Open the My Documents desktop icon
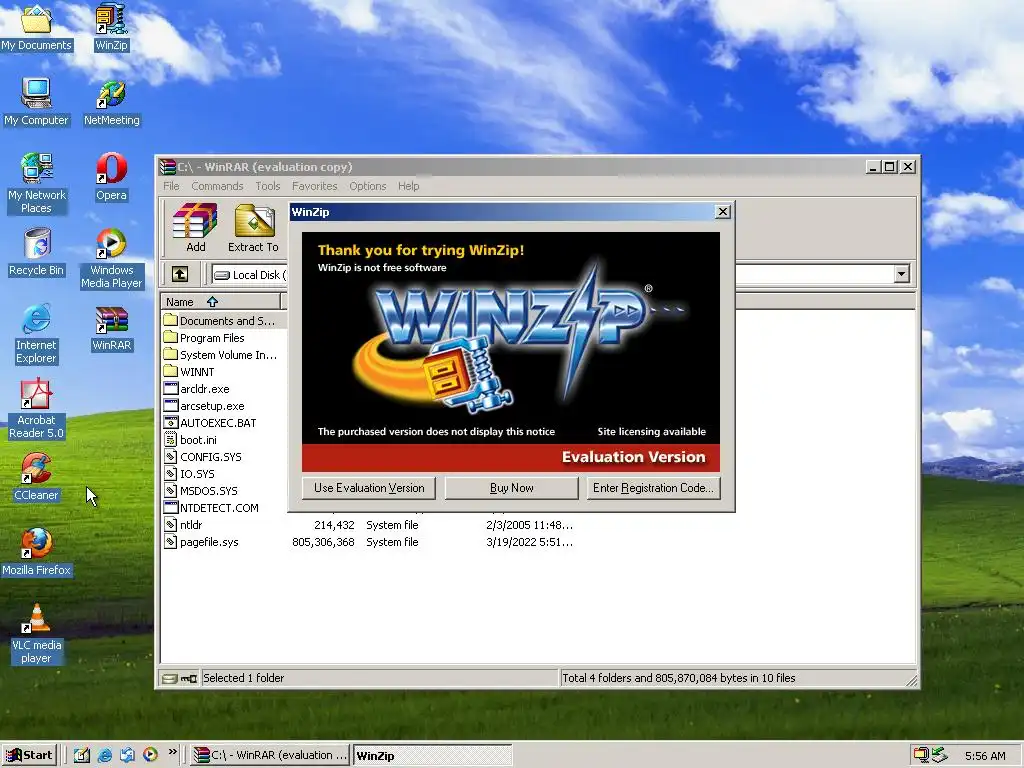 [x=36, y=27]
